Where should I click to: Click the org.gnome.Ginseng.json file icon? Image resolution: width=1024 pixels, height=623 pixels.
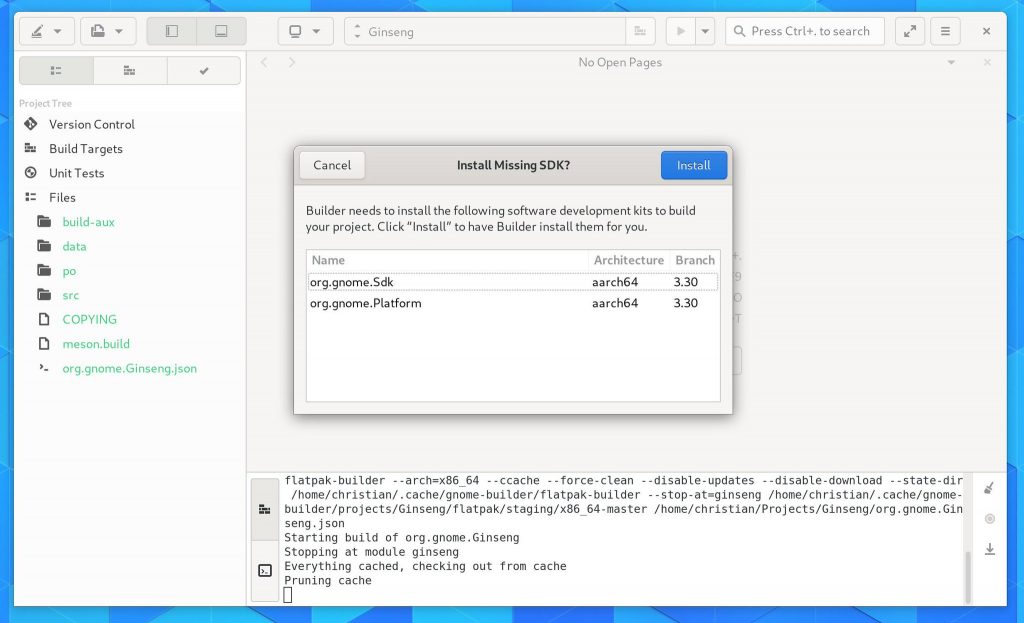pos(44,368)
